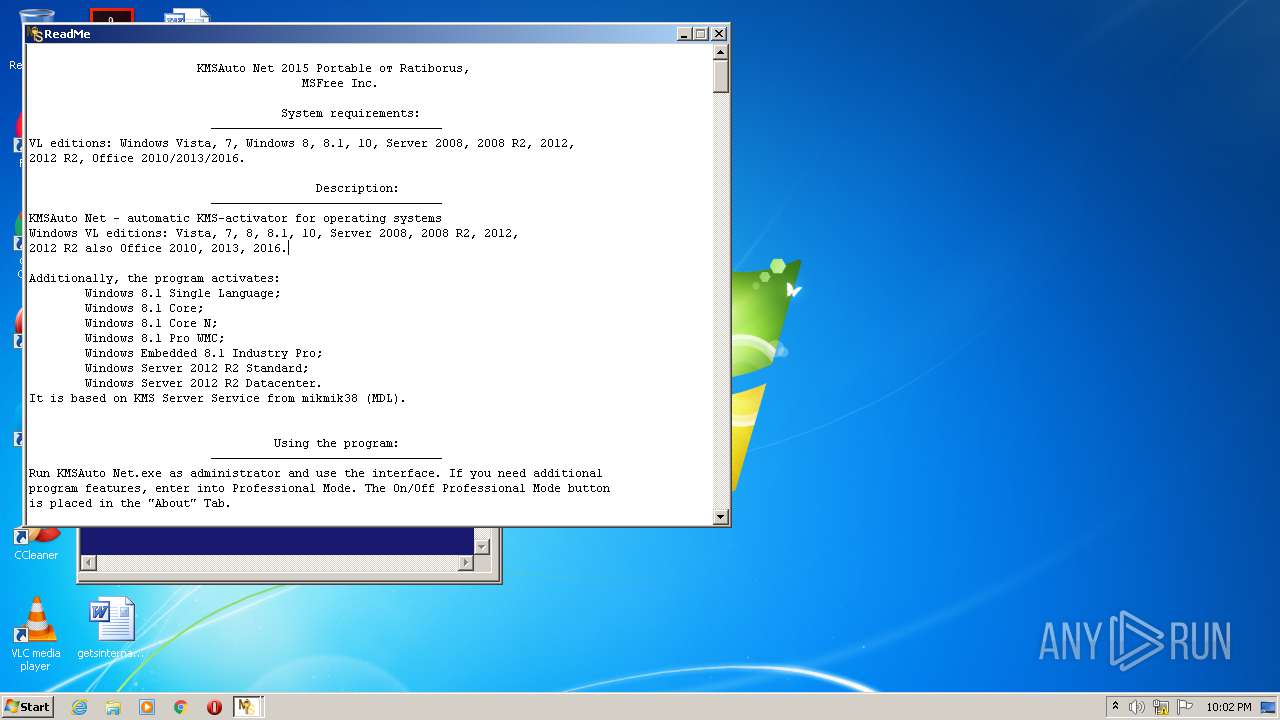This screenshot has height=720, width=1280.
Task: Open Opera browser from the taskbar
Action: click(214, 707)
